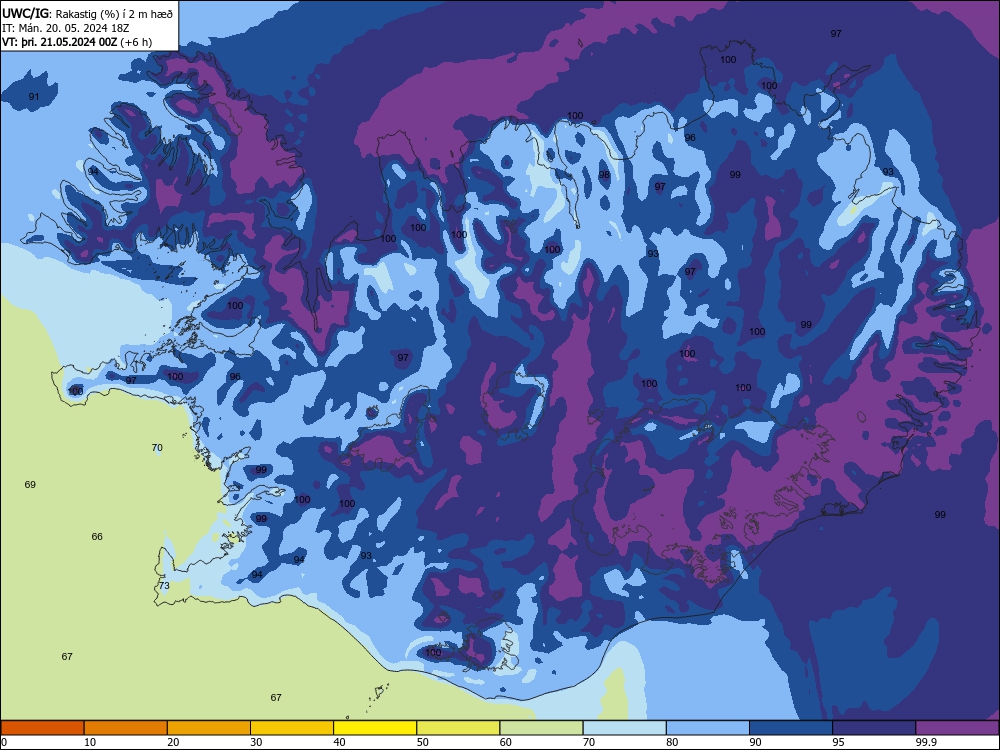Viewport: 1000px width, 750px height.
Task: Click the '20' legend scale label
Action: tap(173, 742)
